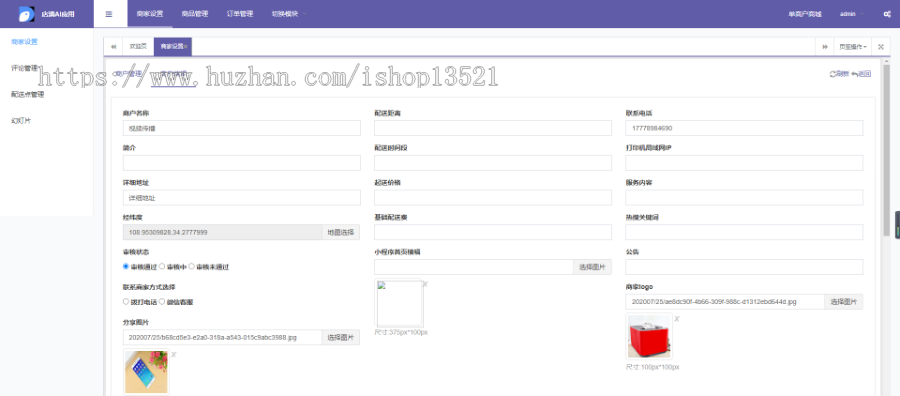Click 选择图片 for 分享图片

coord(341,337)
